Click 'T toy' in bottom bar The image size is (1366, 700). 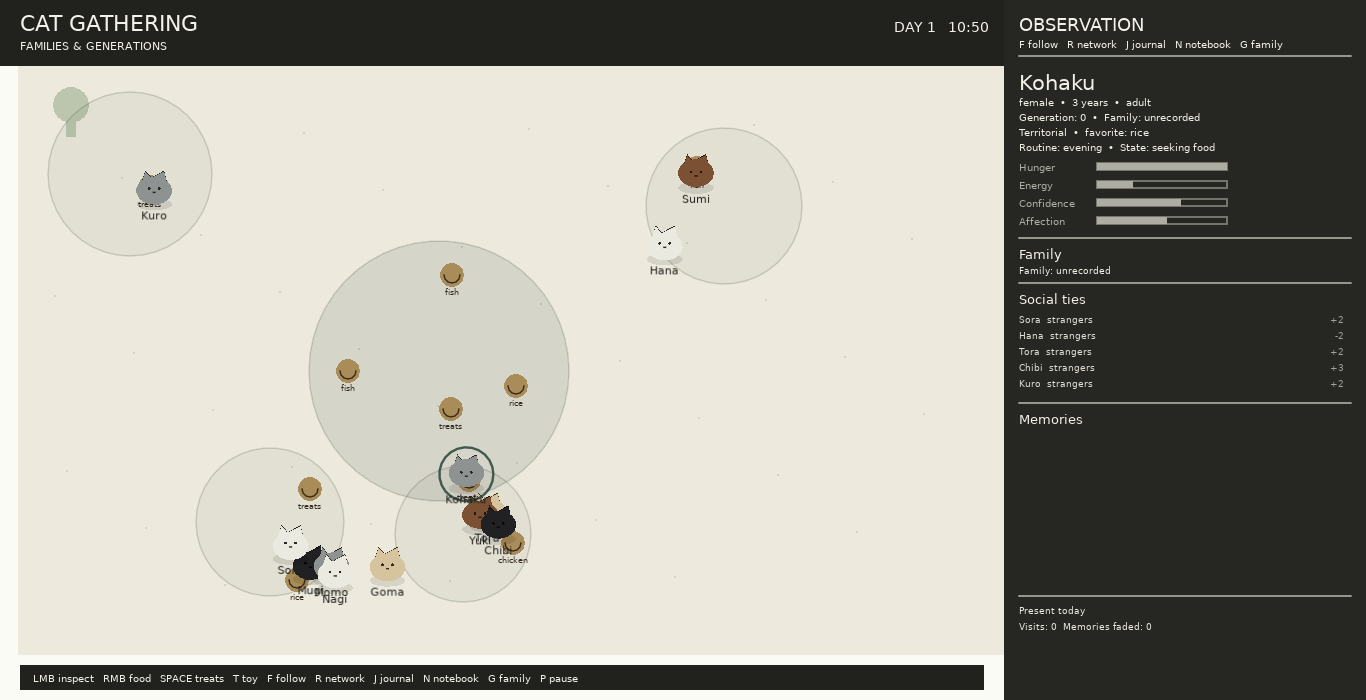[x=245, y=679]
